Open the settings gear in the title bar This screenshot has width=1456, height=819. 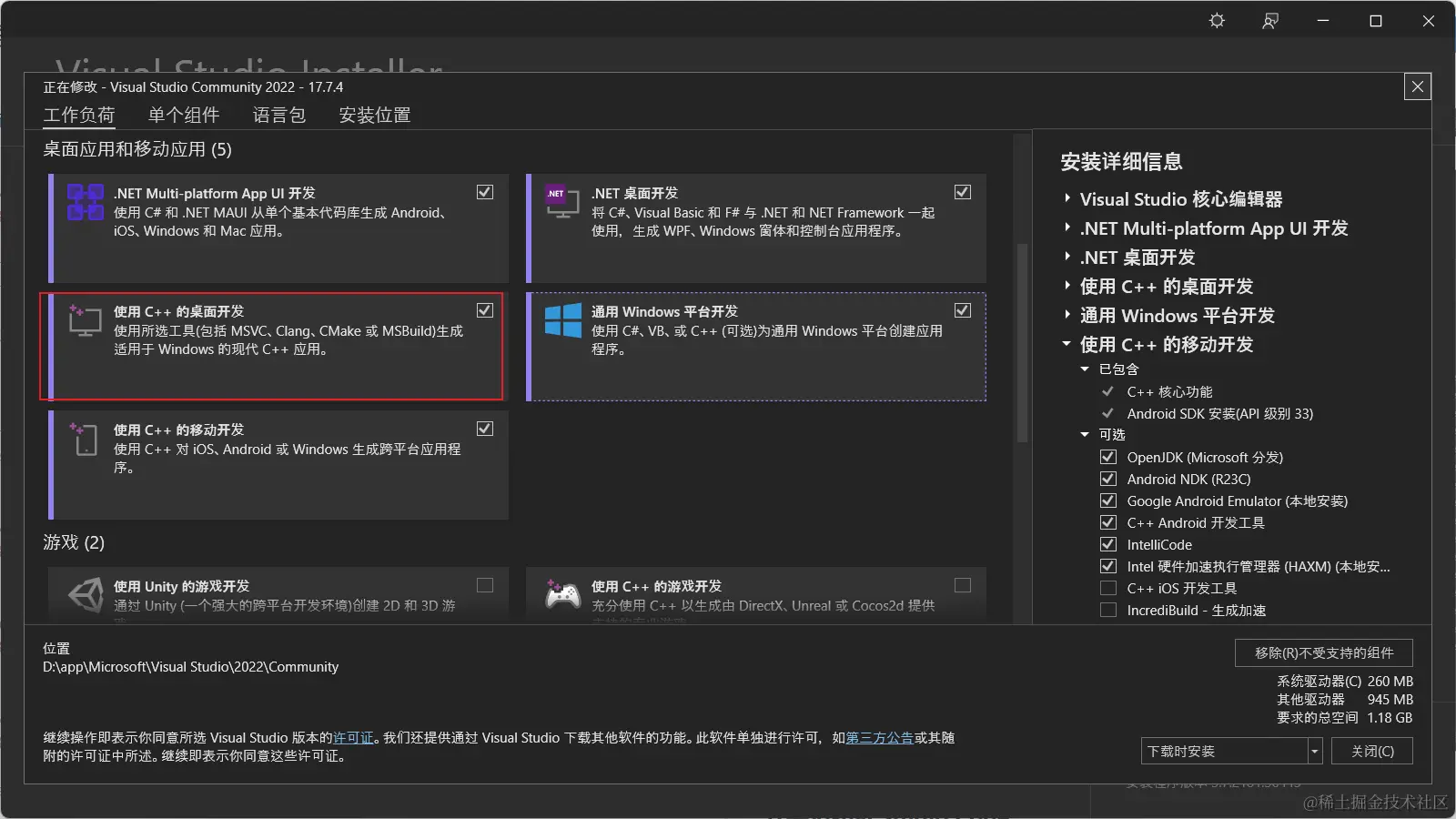[1217, 21]
